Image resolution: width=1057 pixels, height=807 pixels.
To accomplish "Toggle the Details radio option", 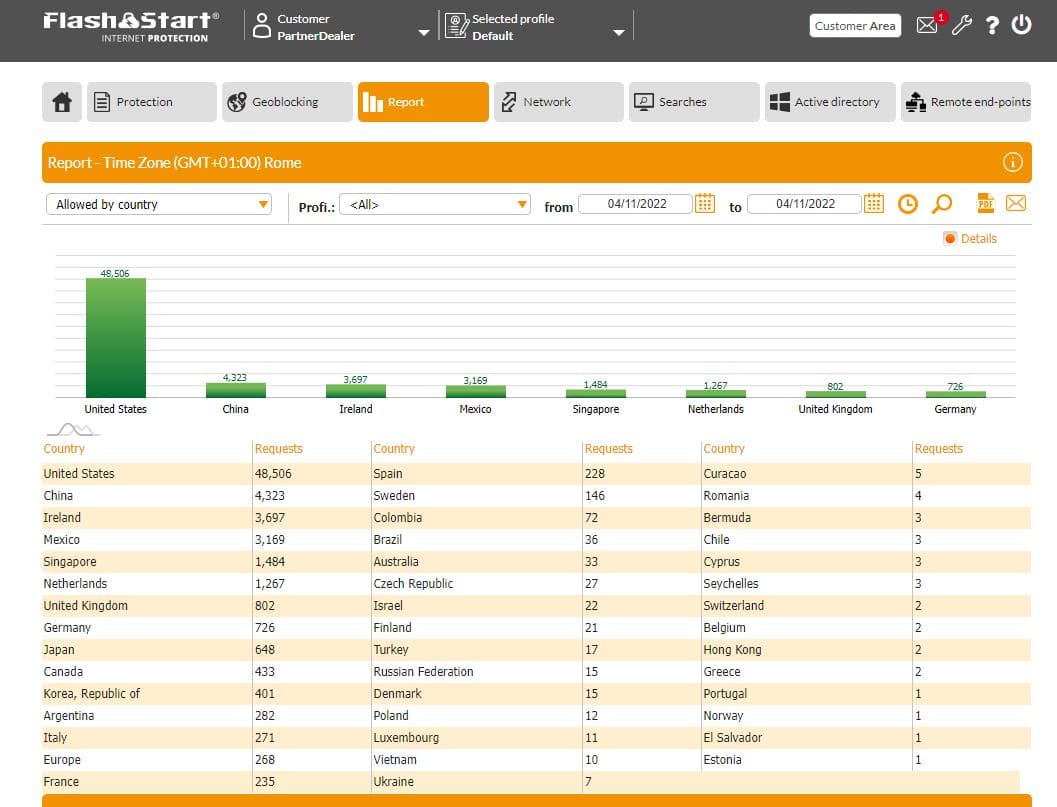I will 950,238.
